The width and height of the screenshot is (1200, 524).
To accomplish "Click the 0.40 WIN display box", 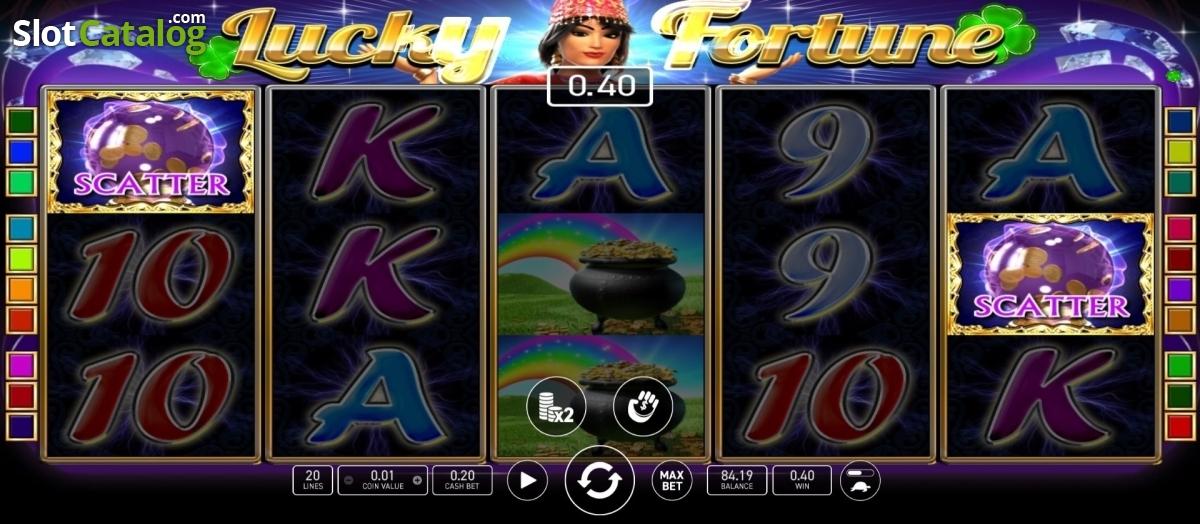I will pyautogui.click(x=801, y=480).
